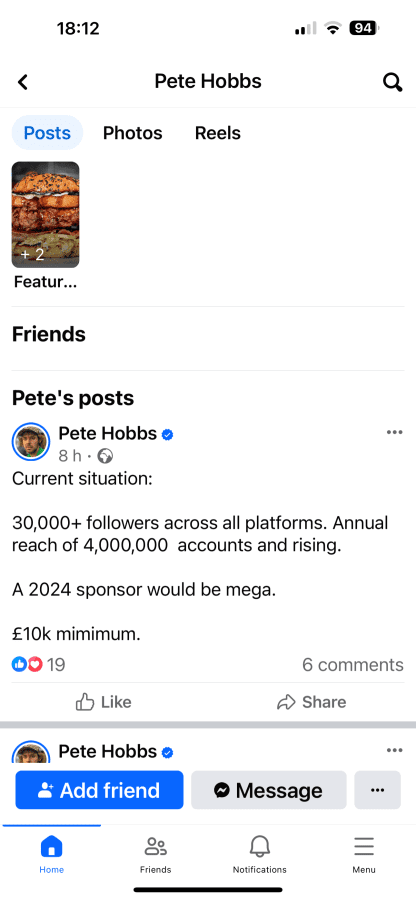This screenshot has width=416, height=900.
Task: Open the Home tab in bottom navigation
Action: coord(52,855)
